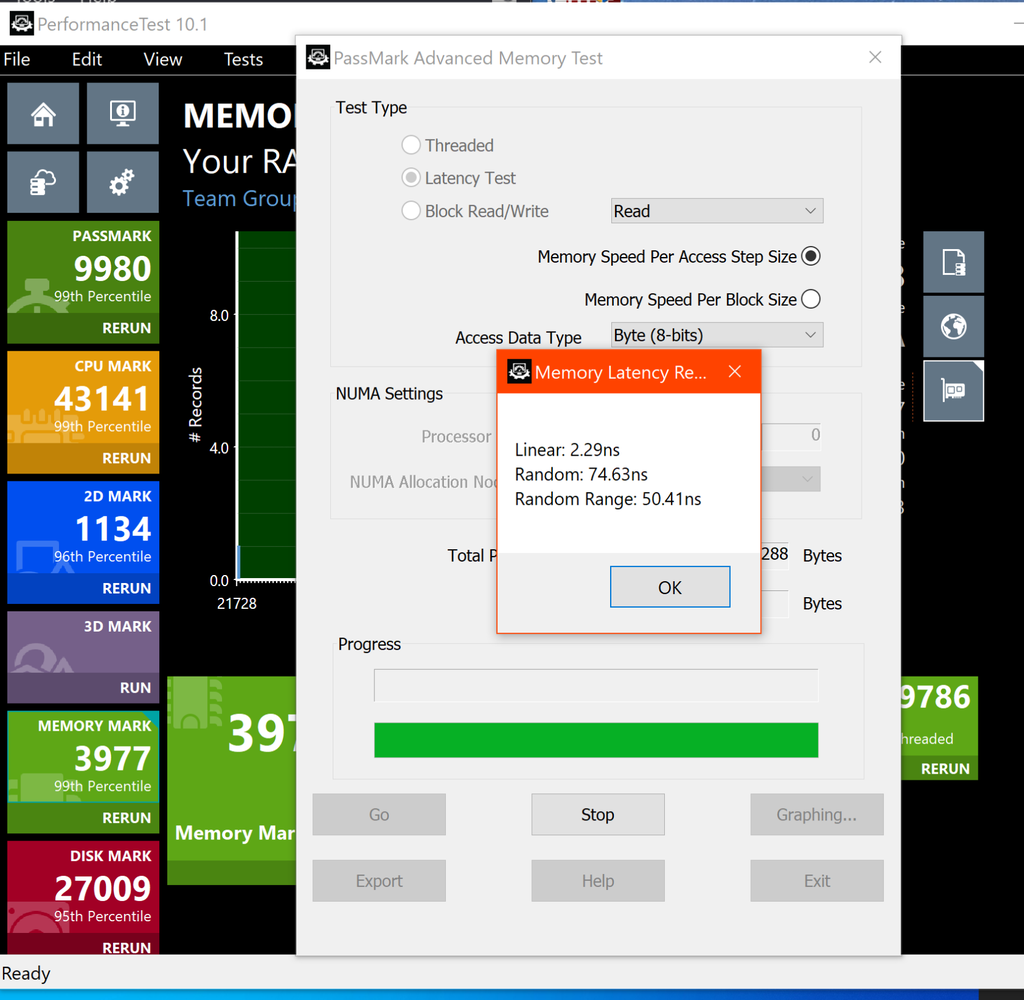
Task: Click the globe world comparison icon
Action: click(953, 326)
